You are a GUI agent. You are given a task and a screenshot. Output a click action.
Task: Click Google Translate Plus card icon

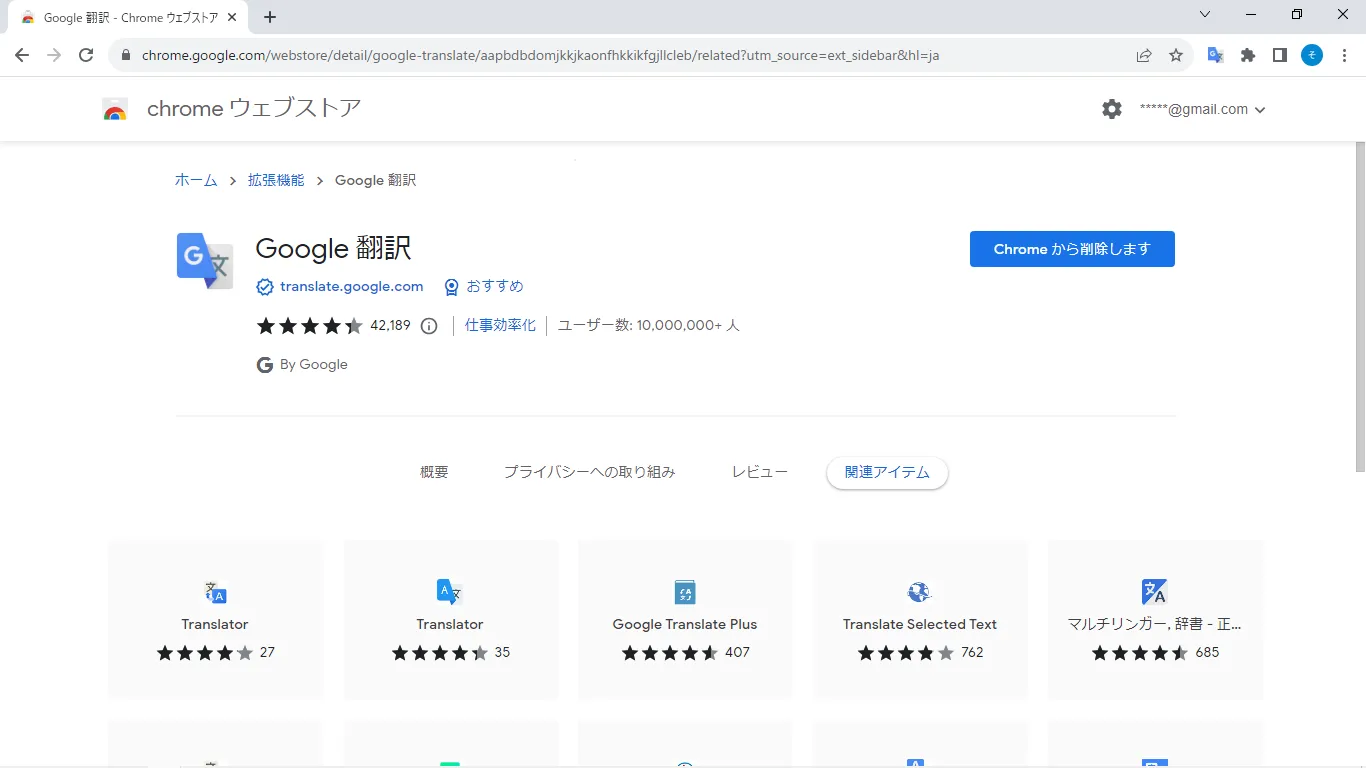[x=685, y=592]
